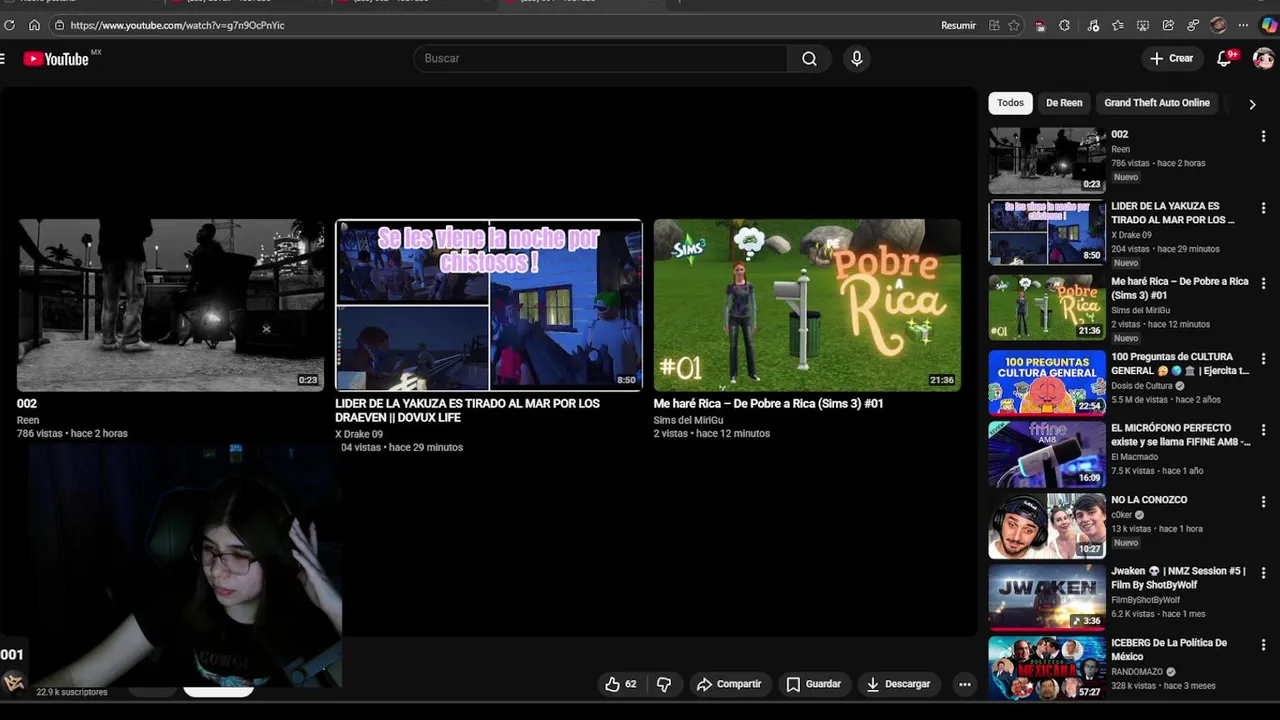Image resolution: width=1280 pixels, height=720 pixels.
Task: Click 'Dosis de Cultura' channel name in sidebar
Action: (1142, 386)
